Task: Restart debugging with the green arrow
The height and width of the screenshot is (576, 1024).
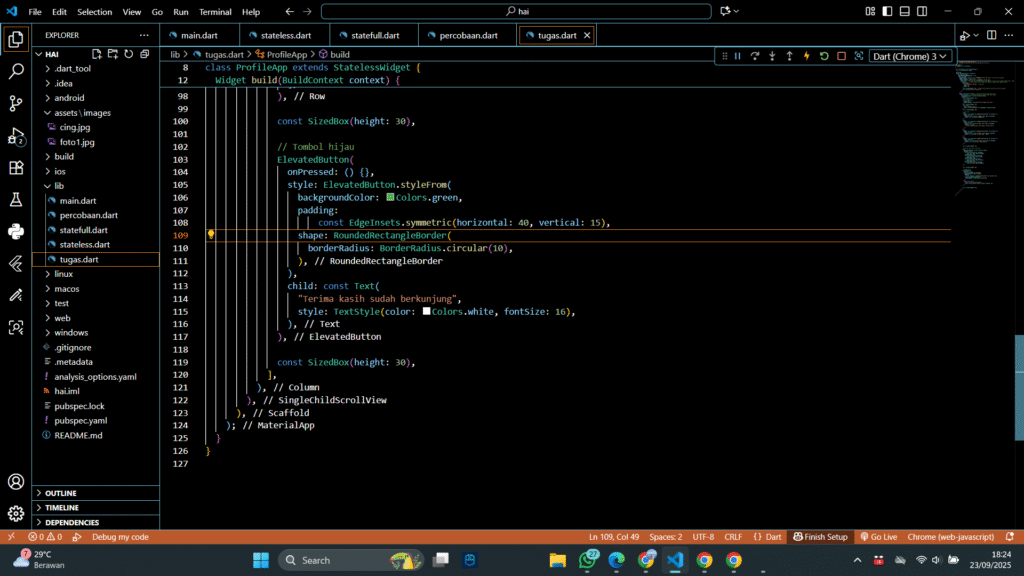Action: [x=824, y=56]
